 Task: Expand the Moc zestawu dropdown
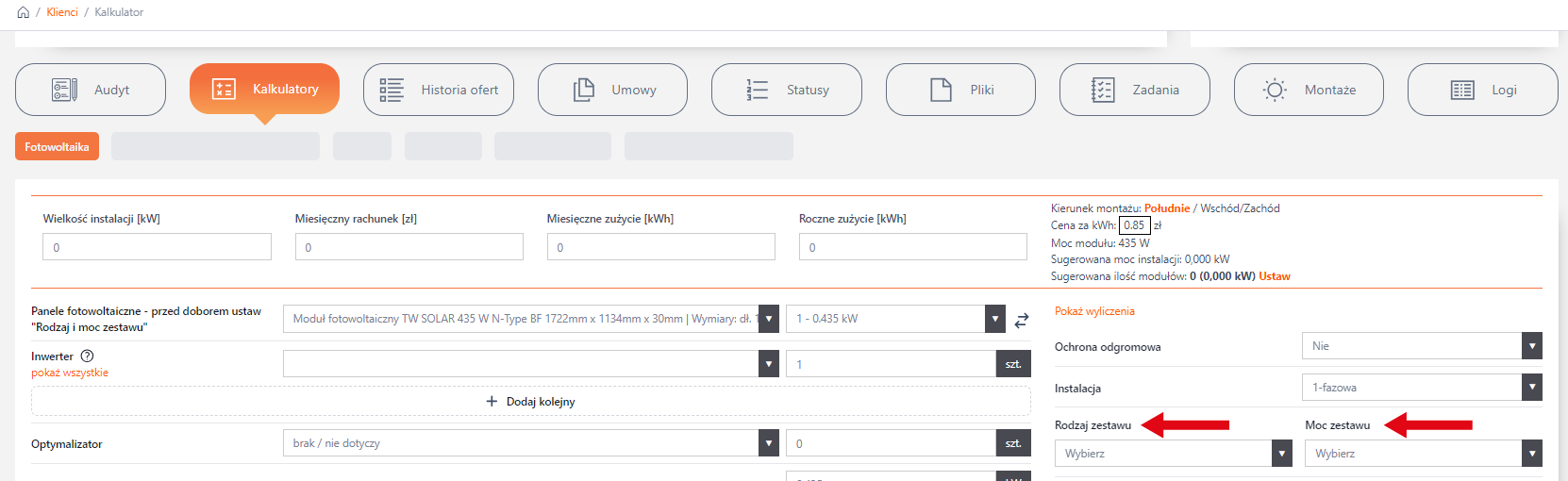click(1423, 454)
